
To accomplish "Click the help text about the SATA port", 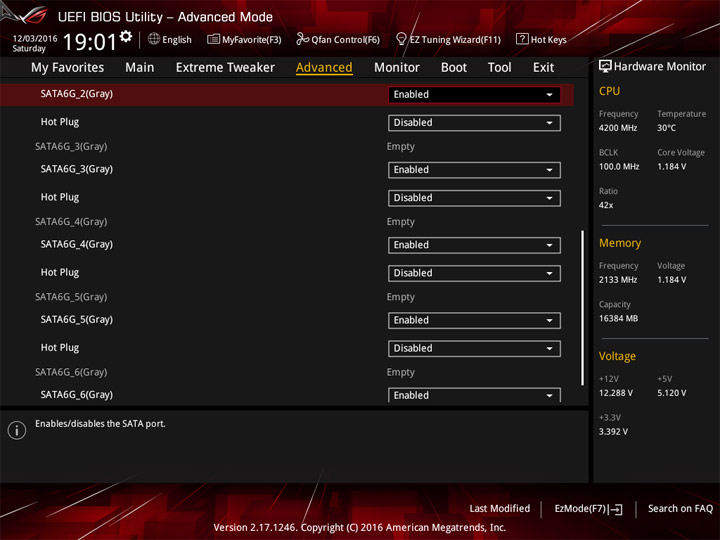I will pyautogui.click(x=100, y=424).
